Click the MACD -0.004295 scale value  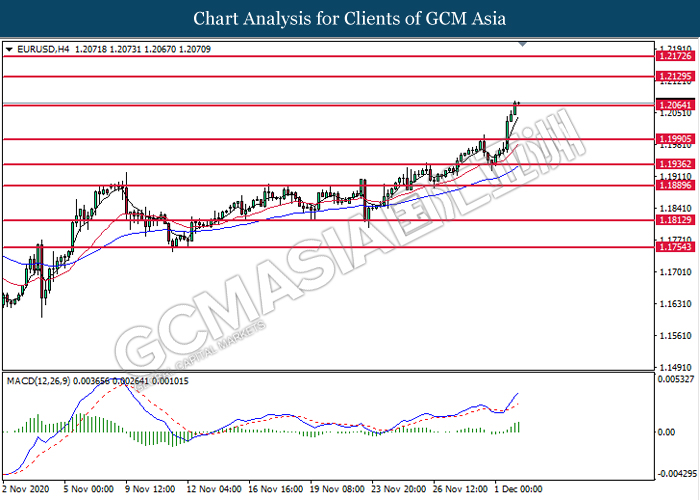[x=678, y=473]
